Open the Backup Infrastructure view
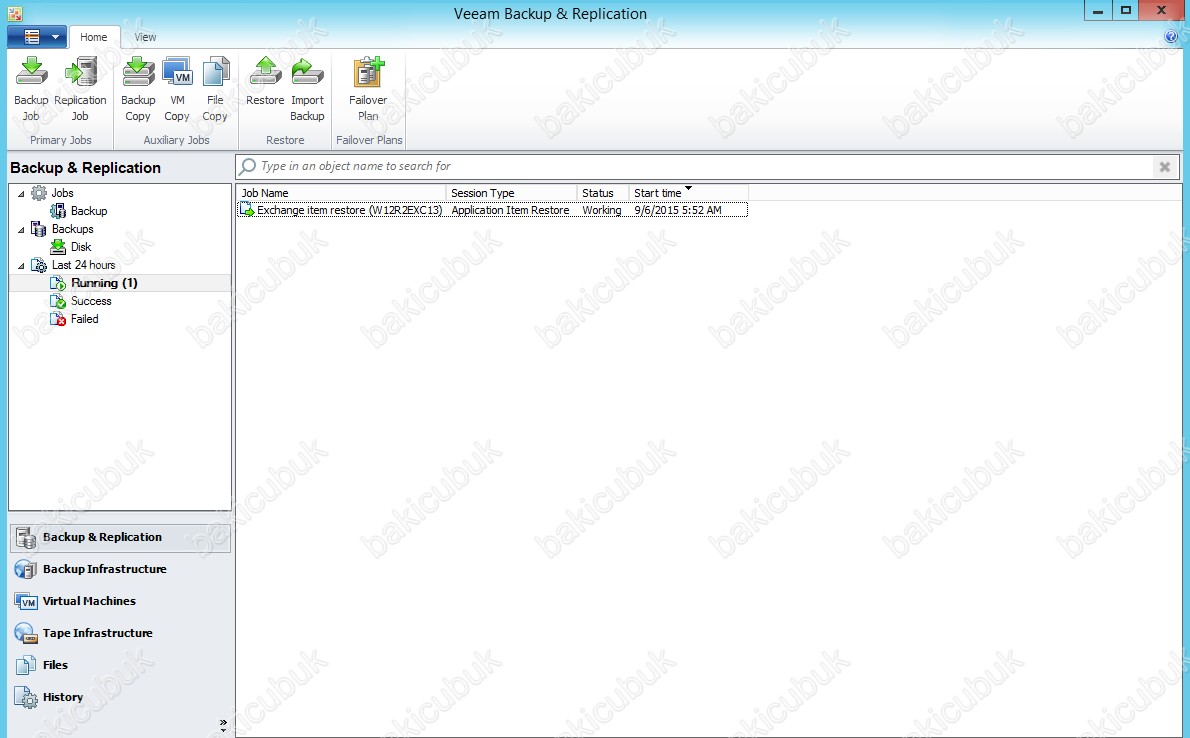This screenshot has width=1190, height=738. click(x=120, y=569)
